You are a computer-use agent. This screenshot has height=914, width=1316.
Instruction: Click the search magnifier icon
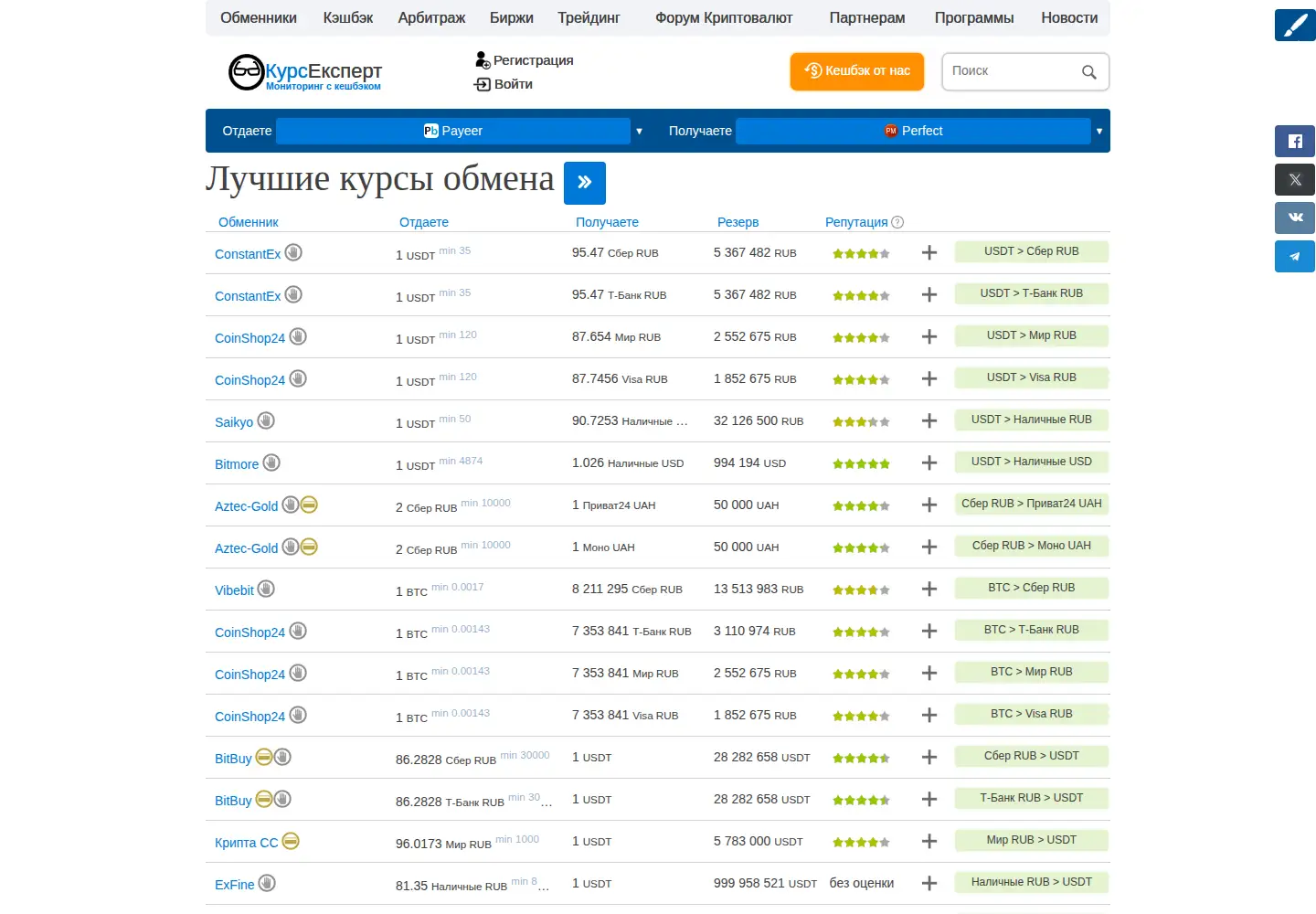(1088, 72)
